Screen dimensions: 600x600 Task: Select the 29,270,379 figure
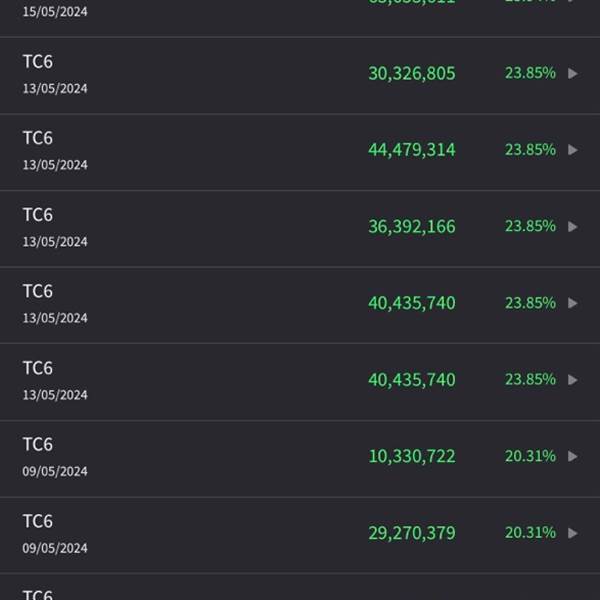pos(411,533)
